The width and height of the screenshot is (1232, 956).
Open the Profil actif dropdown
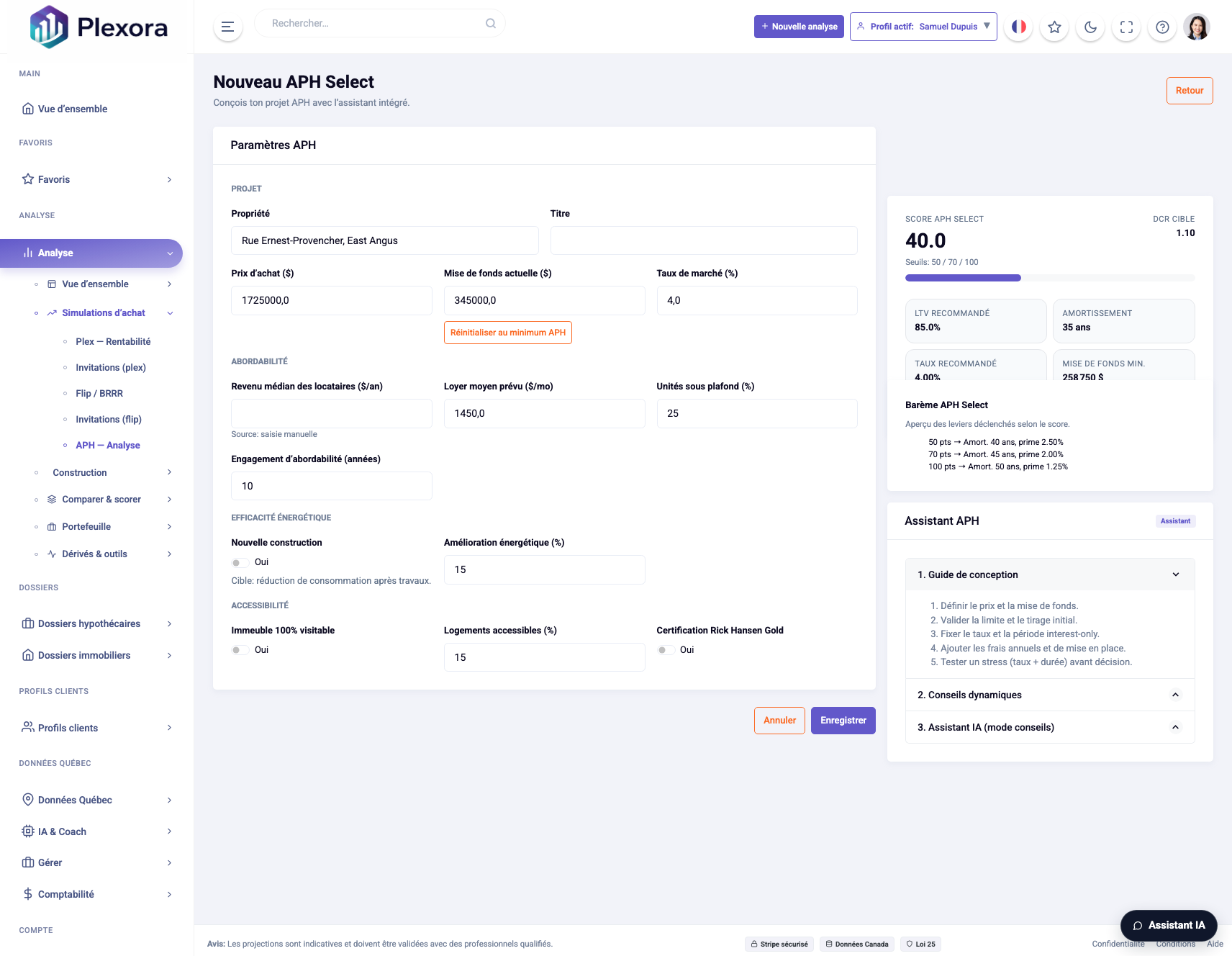click(923, 27)
